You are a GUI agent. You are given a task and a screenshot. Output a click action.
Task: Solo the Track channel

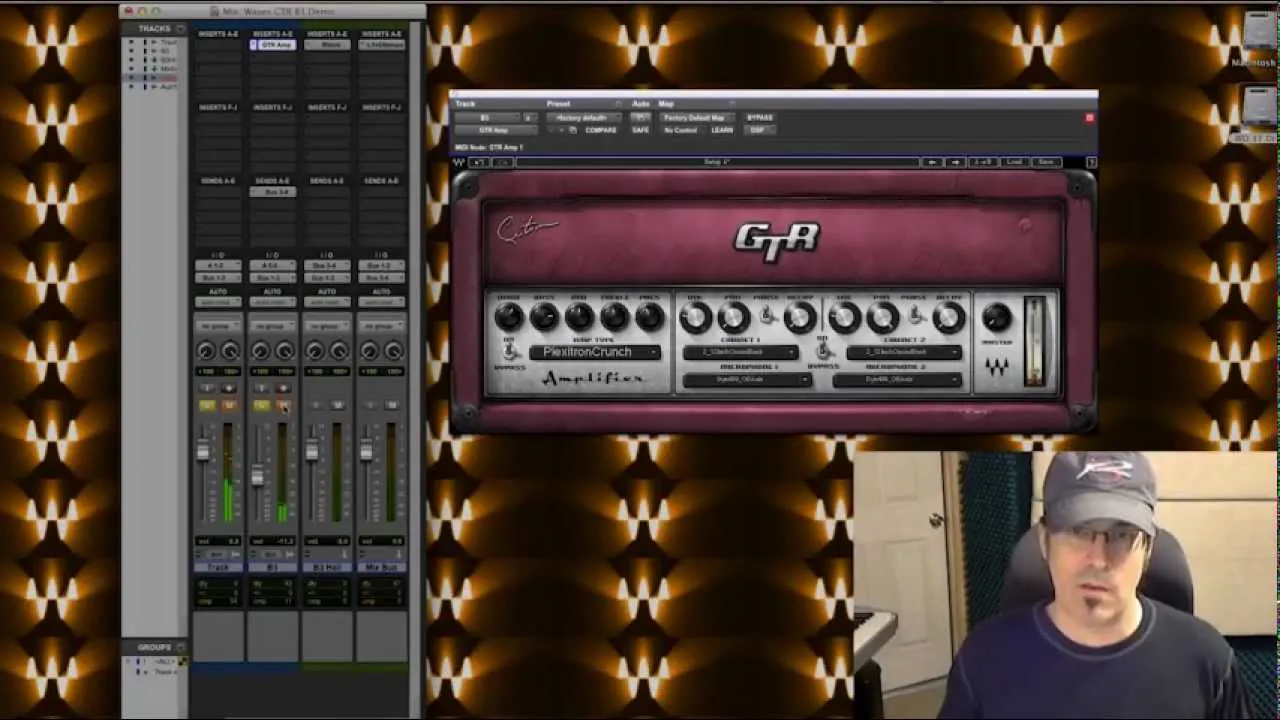[207, 405]
